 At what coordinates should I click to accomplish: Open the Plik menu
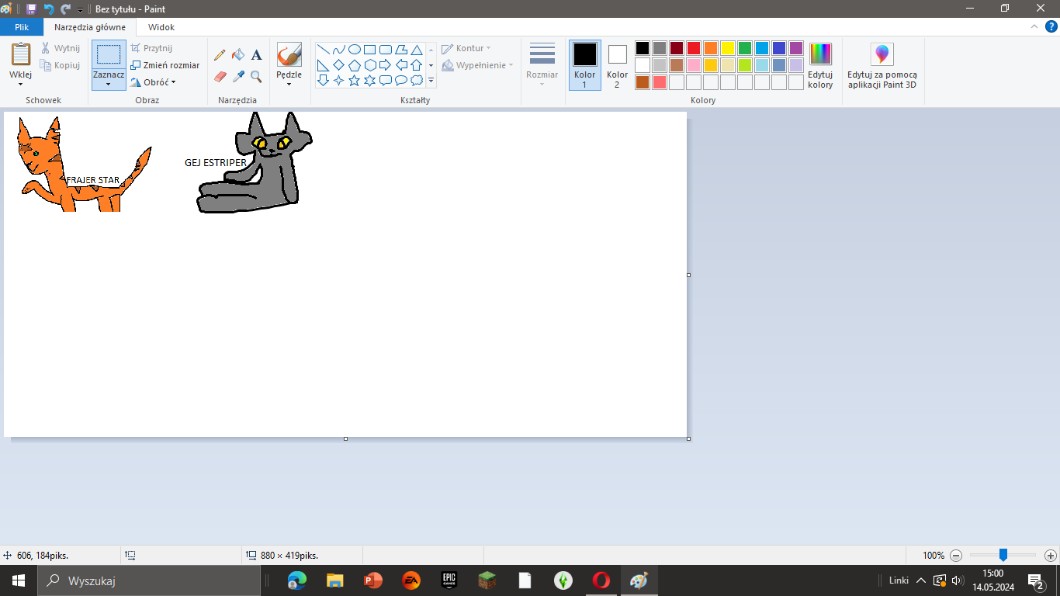pos(21,28)
